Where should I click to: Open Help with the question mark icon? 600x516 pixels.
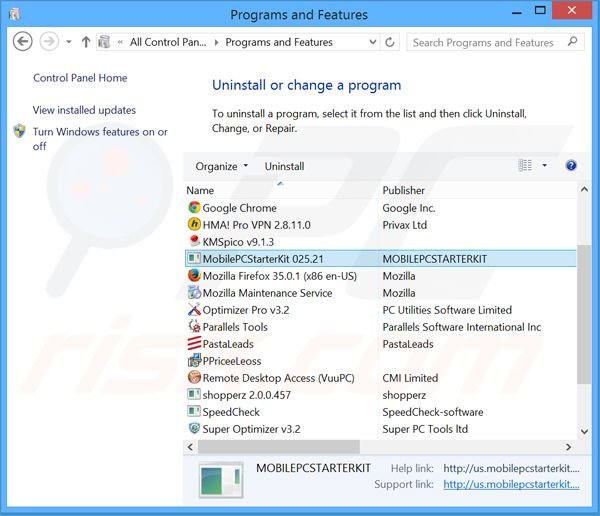(571, 165)
